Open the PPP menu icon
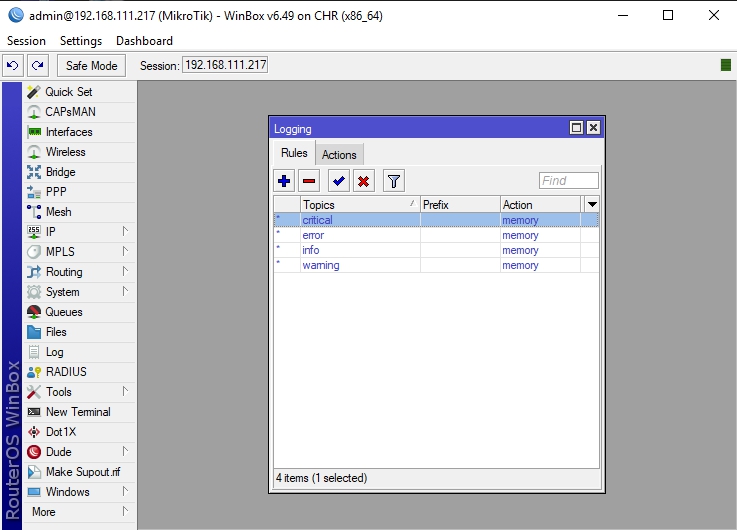This screenshot has width=737, height=530. (34, 192)
